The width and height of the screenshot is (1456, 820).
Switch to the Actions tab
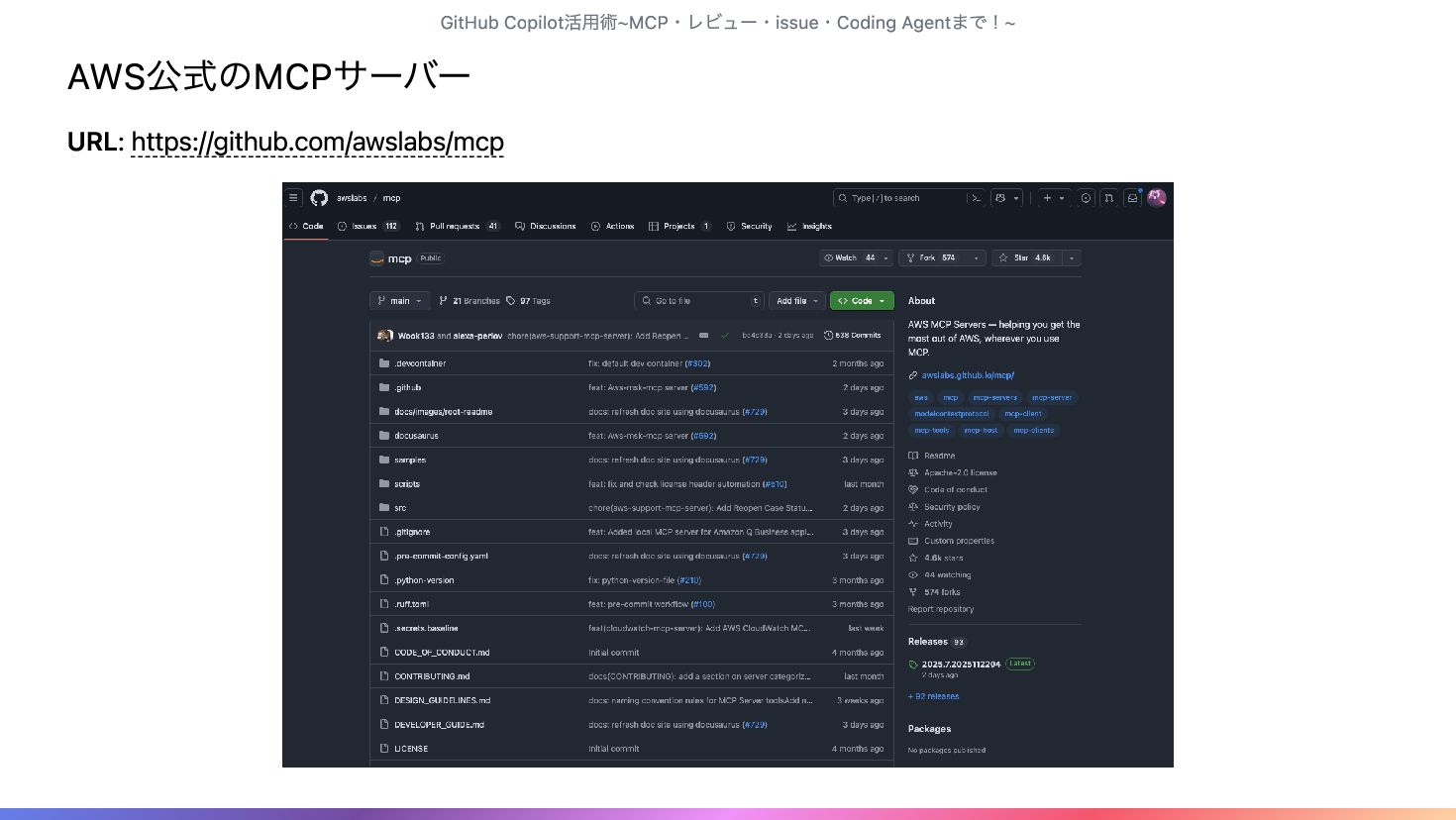(x=612, y=226)
